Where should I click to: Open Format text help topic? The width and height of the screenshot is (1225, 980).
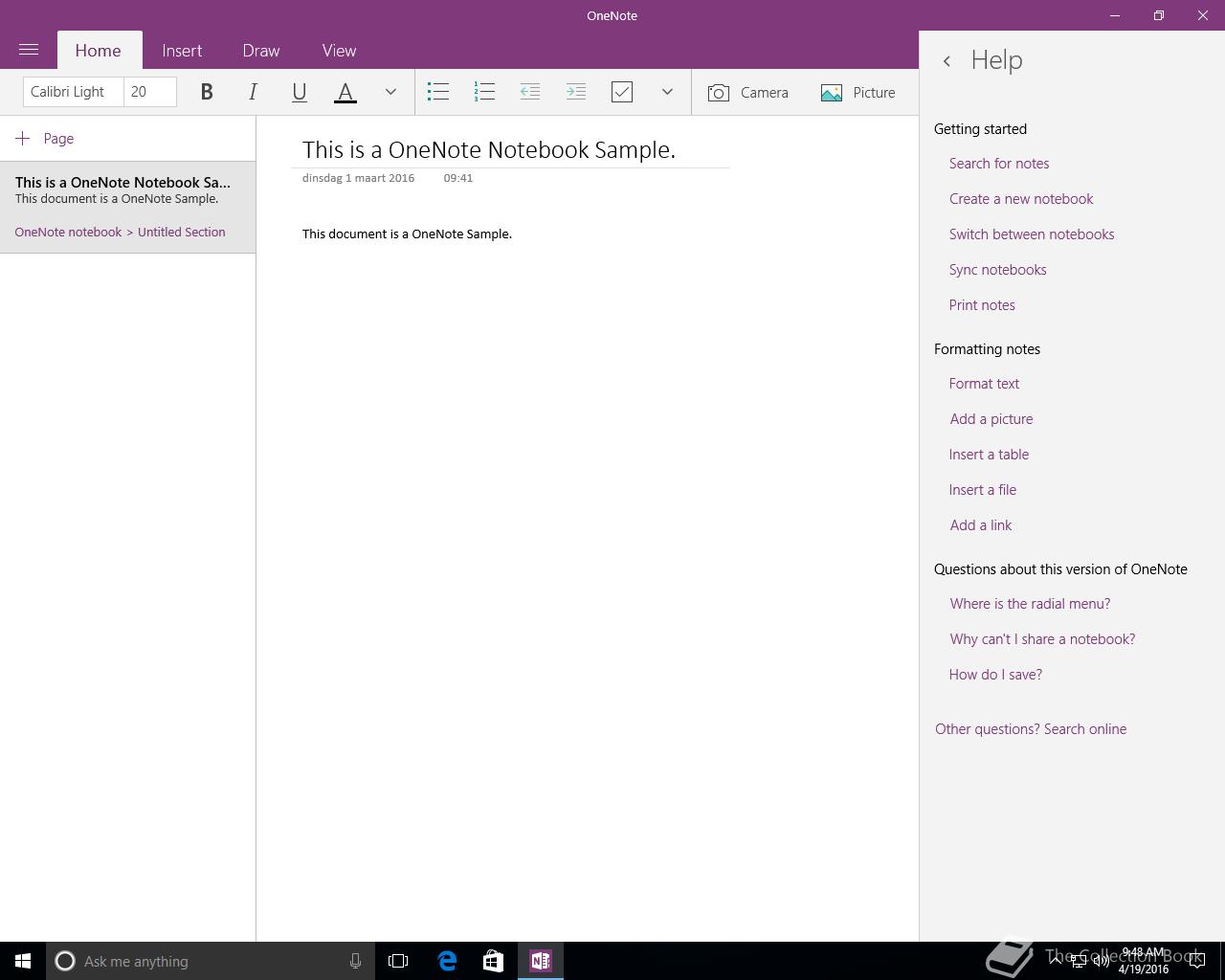tap(984, 384)
